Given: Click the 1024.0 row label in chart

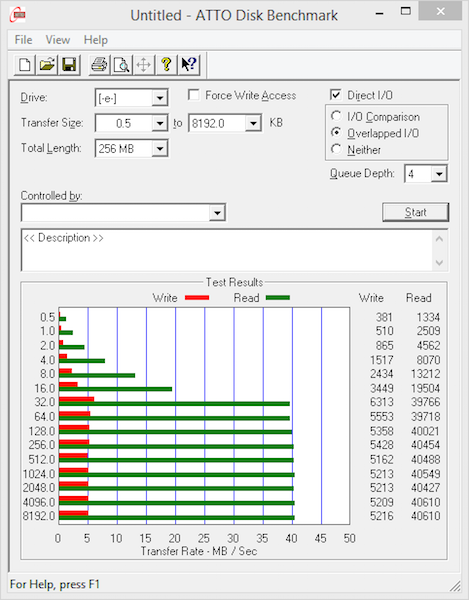Looking at the screenshot, I should tap(39, 474).
